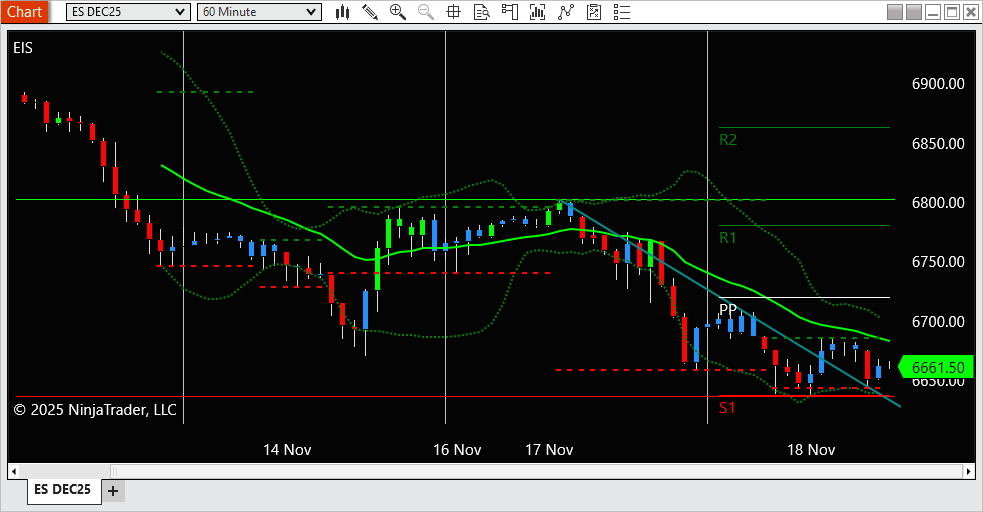
Task: Click the 6661.50 current price marker
Action: [935, 367]
